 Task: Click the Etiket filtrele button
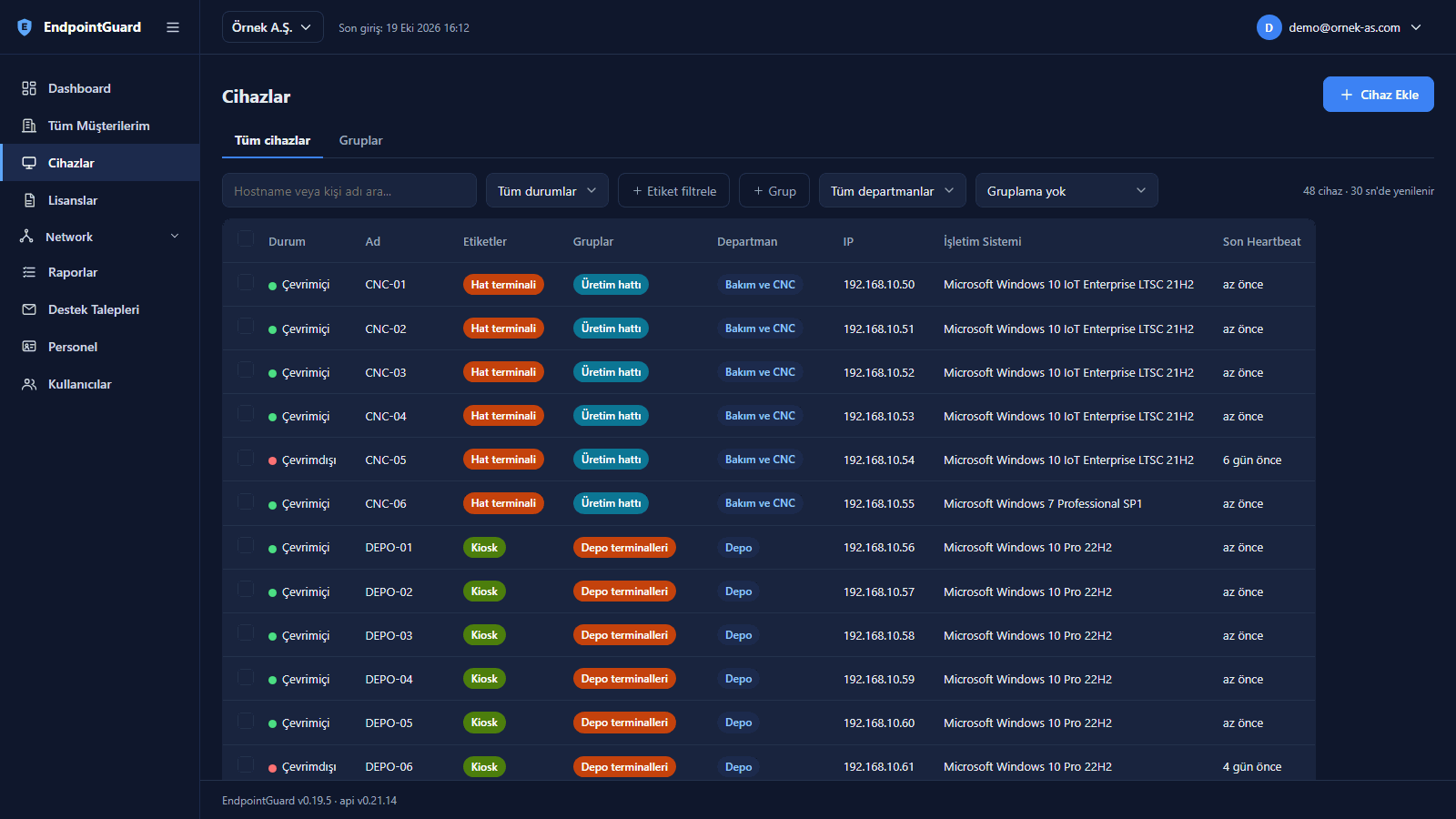click(x=673, y=190)
